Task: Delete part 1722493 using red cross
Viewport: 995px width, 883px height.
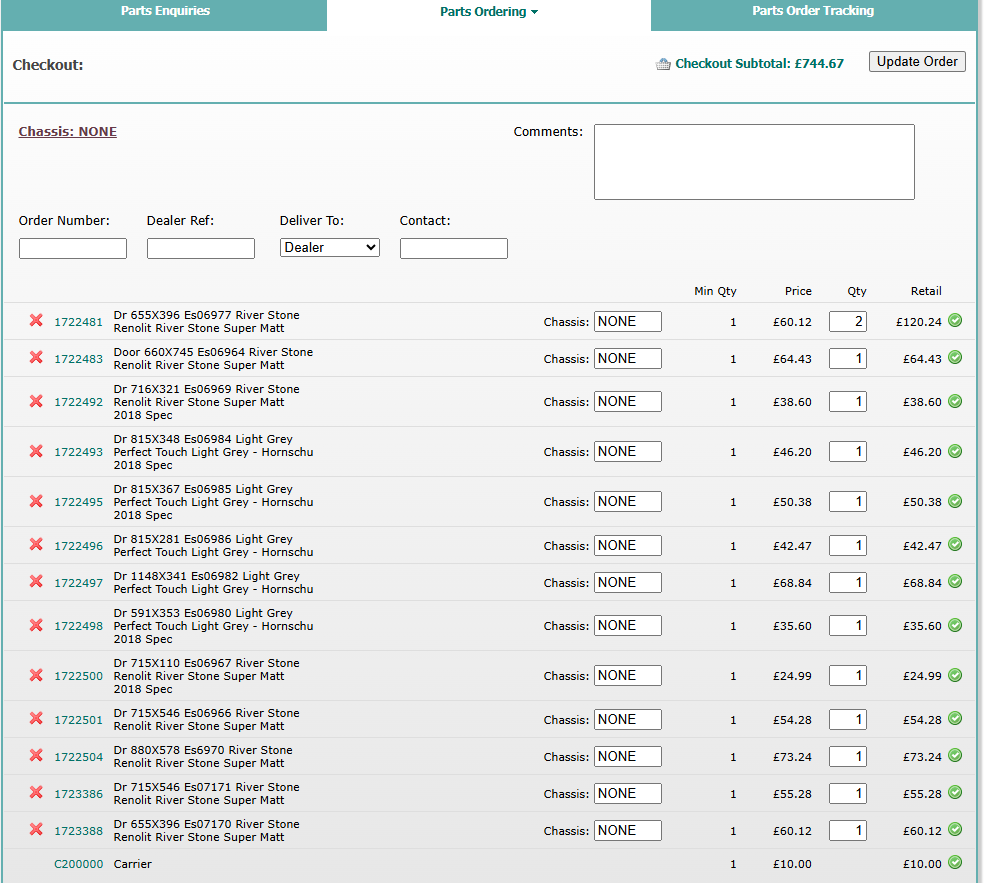Action: coord(36,452)
